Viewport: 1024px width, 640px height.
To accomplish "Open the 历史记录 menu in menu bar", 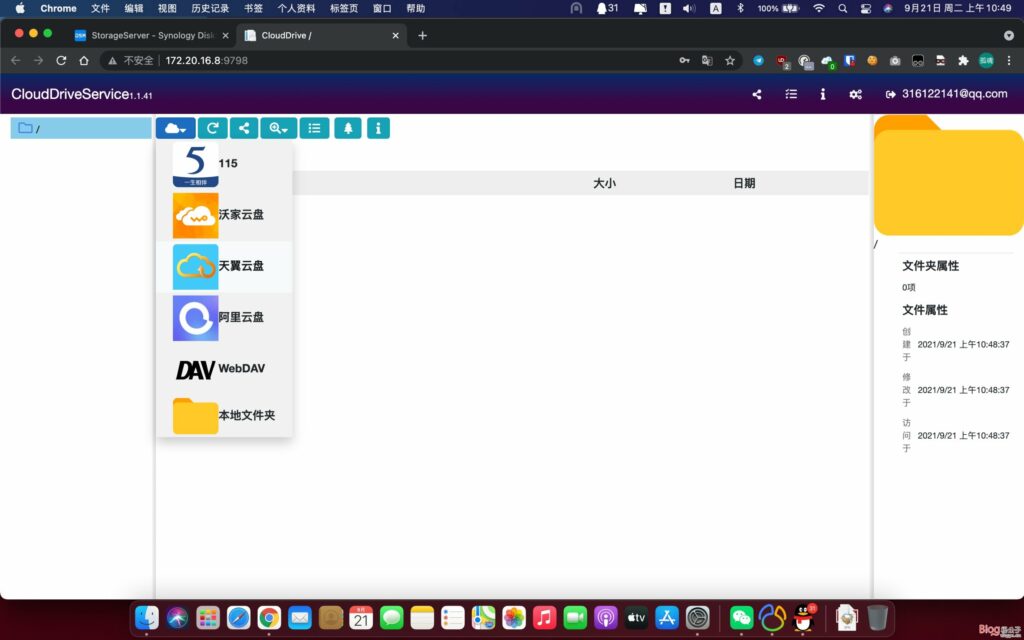I will pos(210,8).
